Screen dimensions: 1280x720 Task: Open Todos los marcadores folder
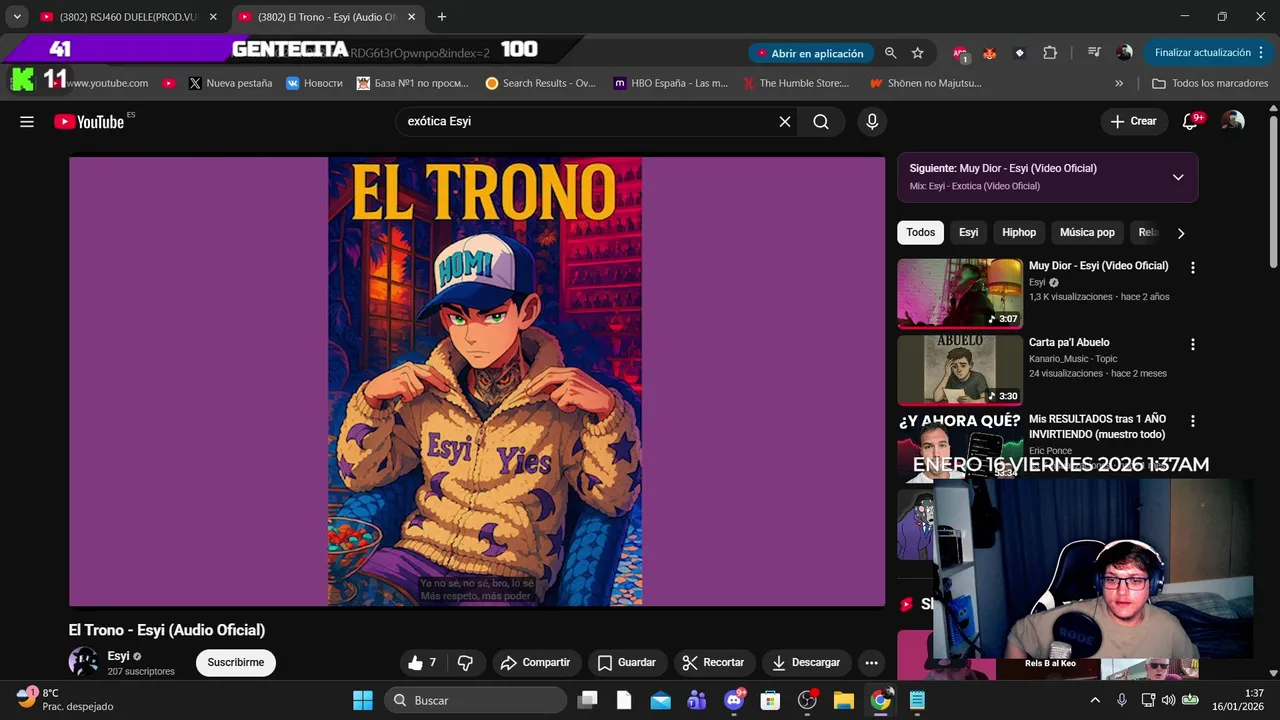1209,83
